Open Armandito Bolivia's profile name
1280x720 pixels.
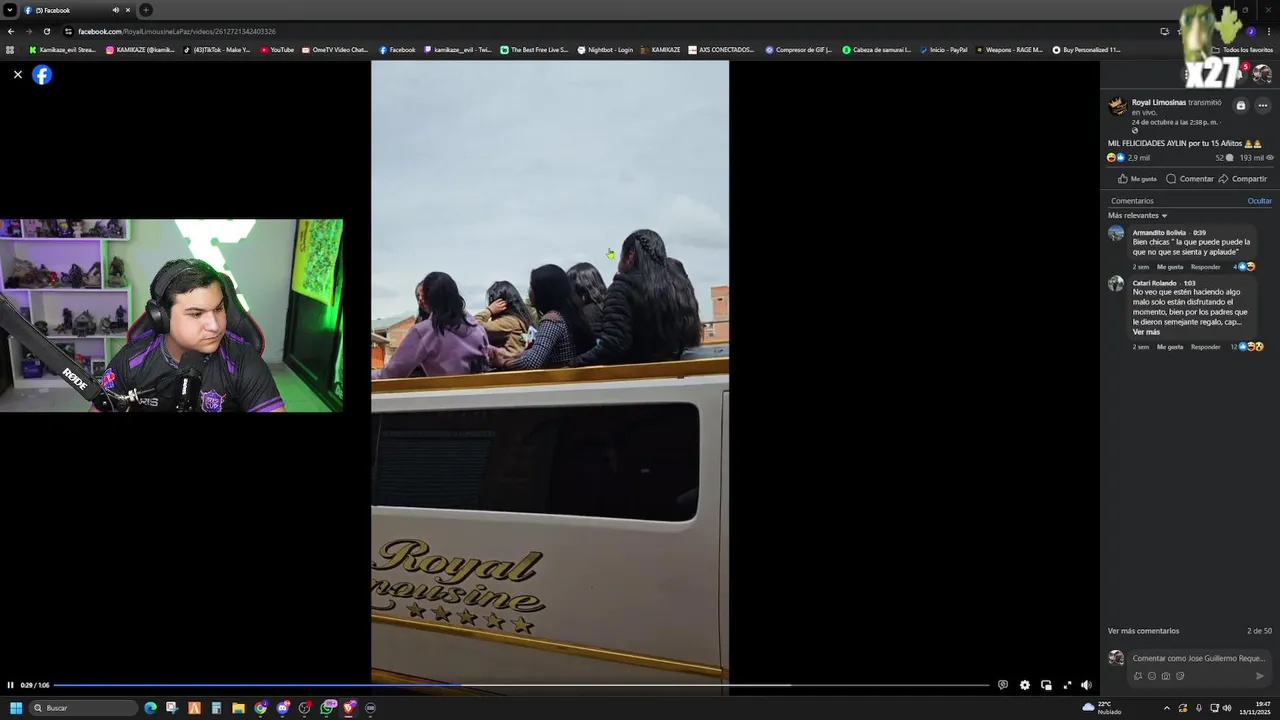click(x=1159, y=232)
